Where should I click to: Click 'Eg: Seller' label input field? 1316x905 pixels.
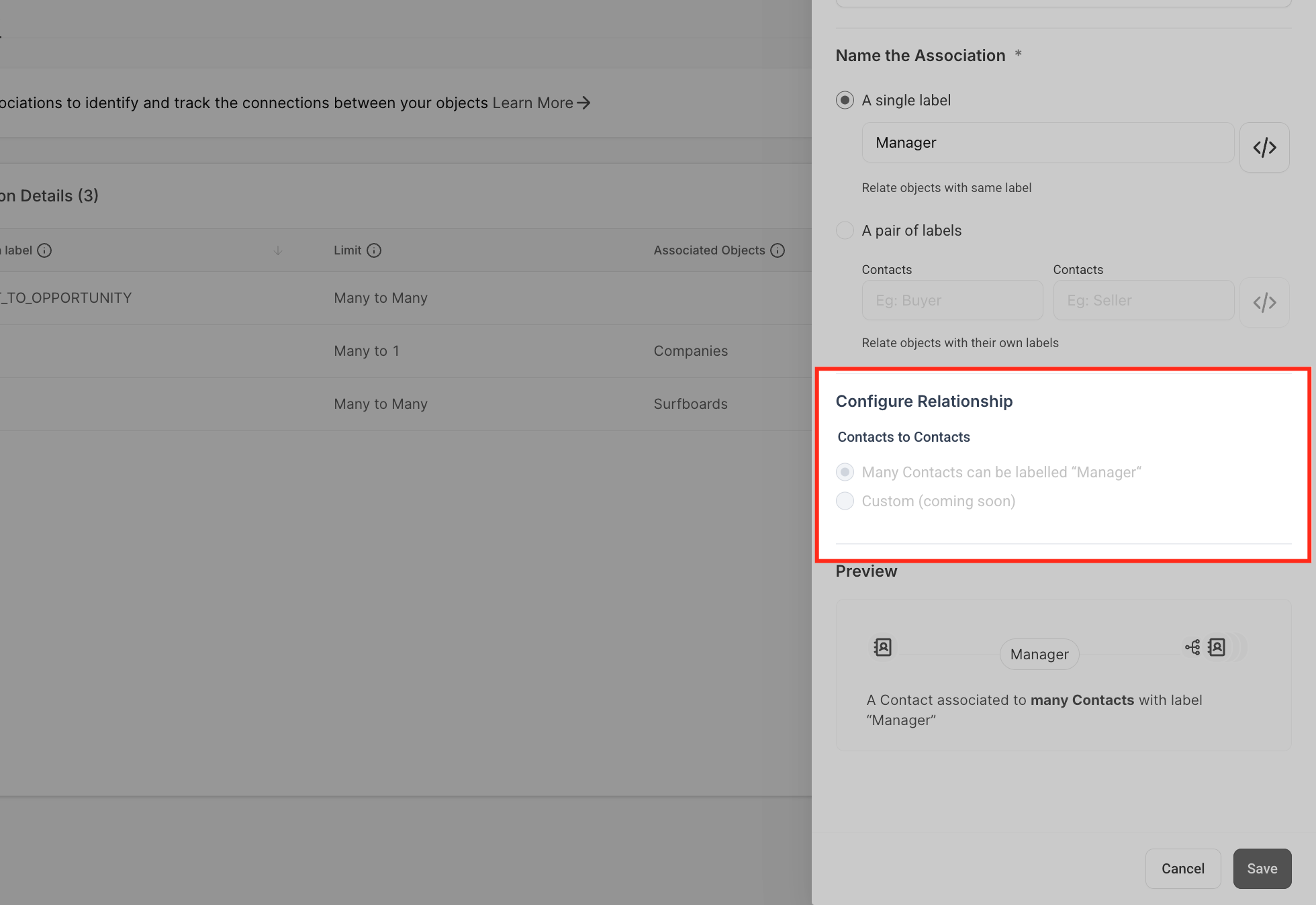point(1143,300)
